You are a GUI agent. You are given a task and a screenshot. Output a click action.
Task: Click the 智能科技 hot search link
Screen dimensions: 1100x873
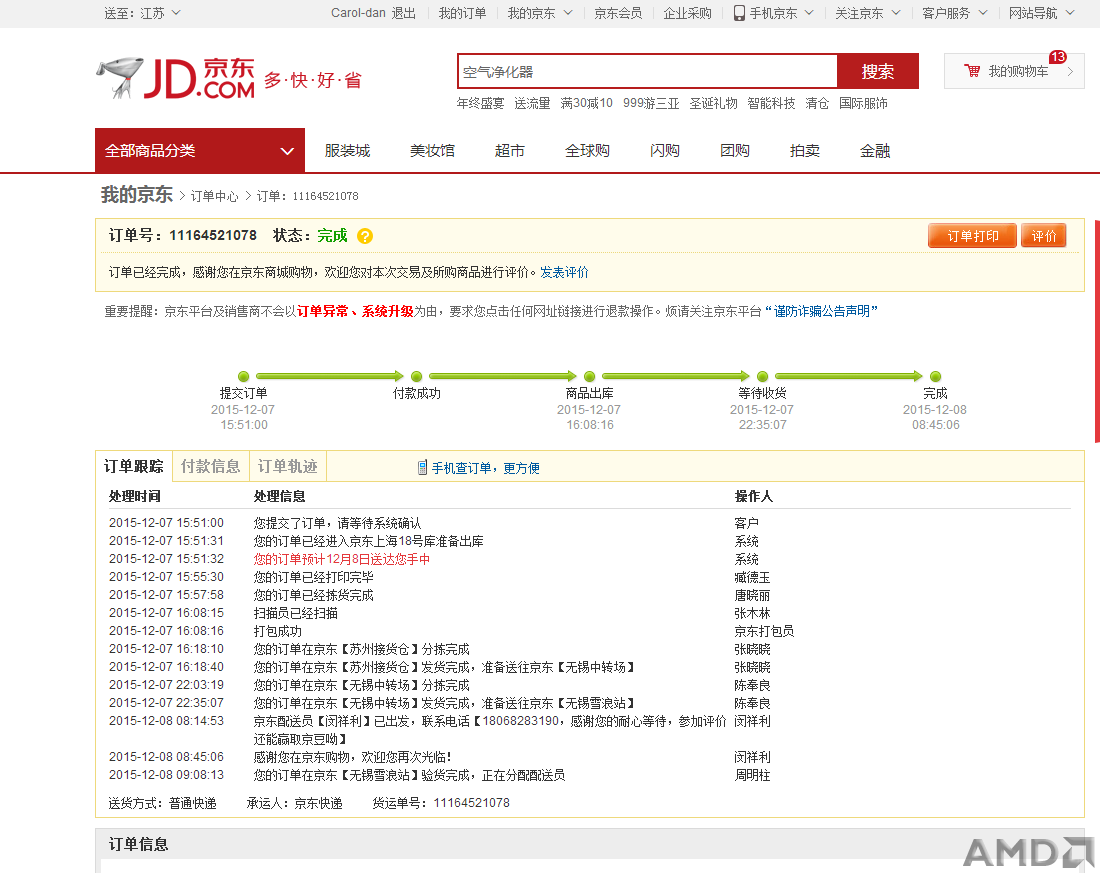[771, 103]
